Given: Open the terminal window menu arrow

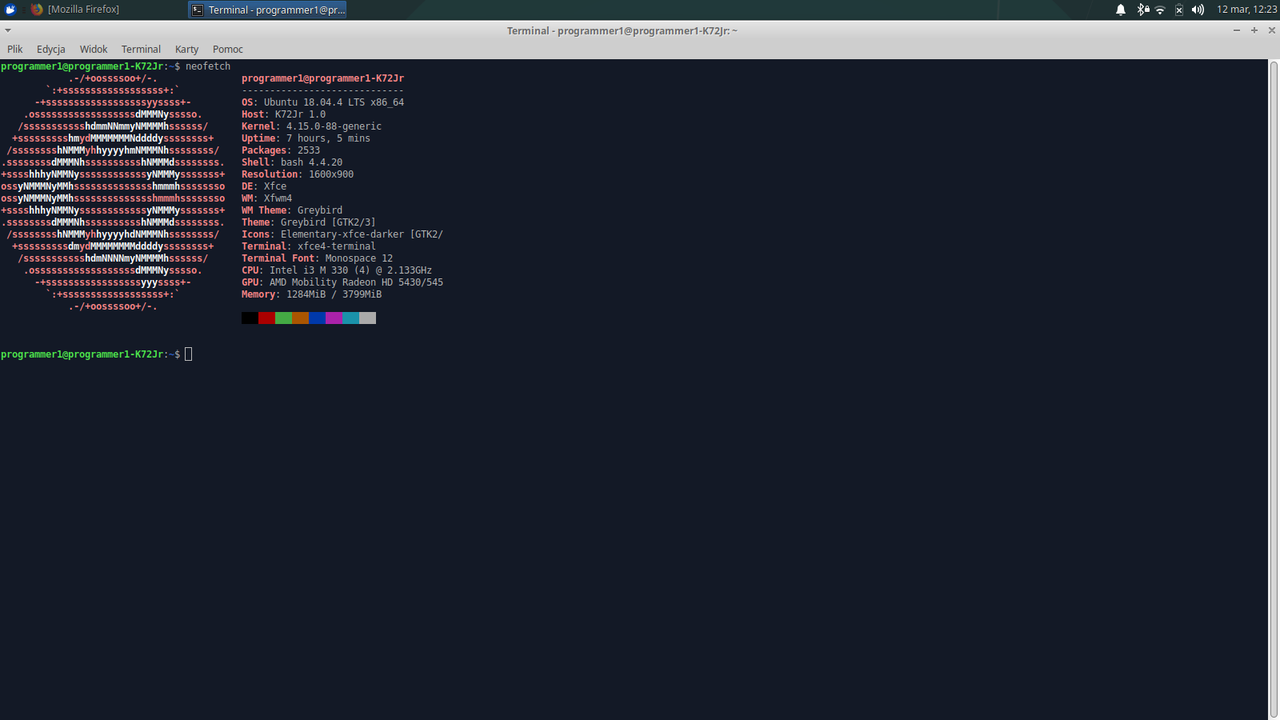Looking at the screenshot, I should pyautogui.click(x=9, y=31).
